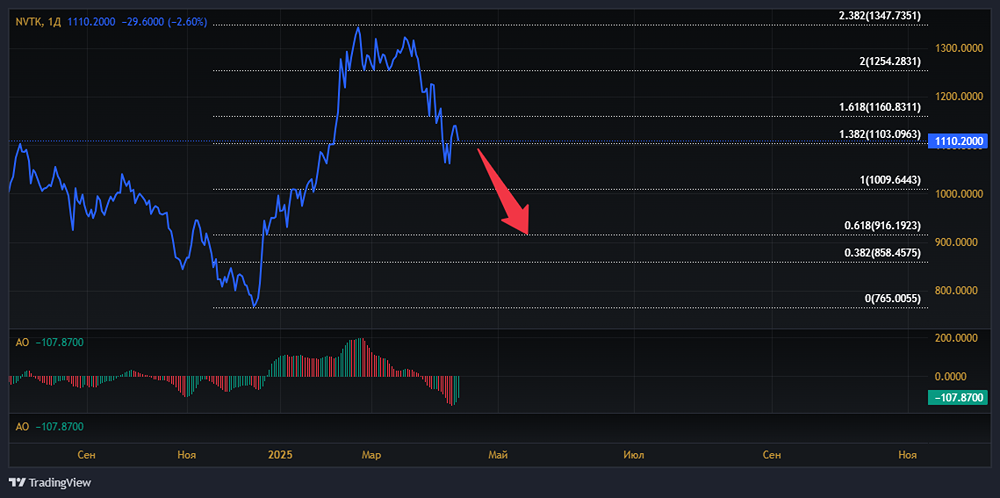Click the green -107.8700 AO value tag
The height and width of the screenshot is (498, 1000).
tap(959, 397)
